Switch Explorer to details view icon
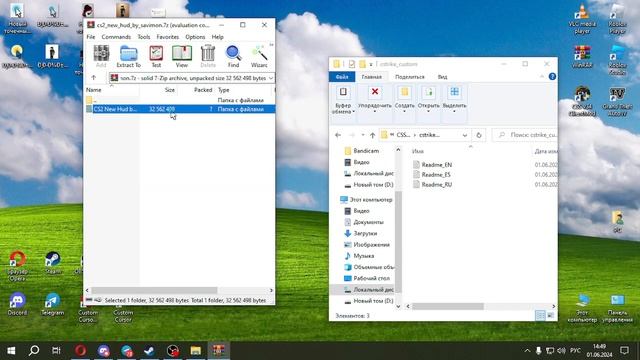 point(540,316)
